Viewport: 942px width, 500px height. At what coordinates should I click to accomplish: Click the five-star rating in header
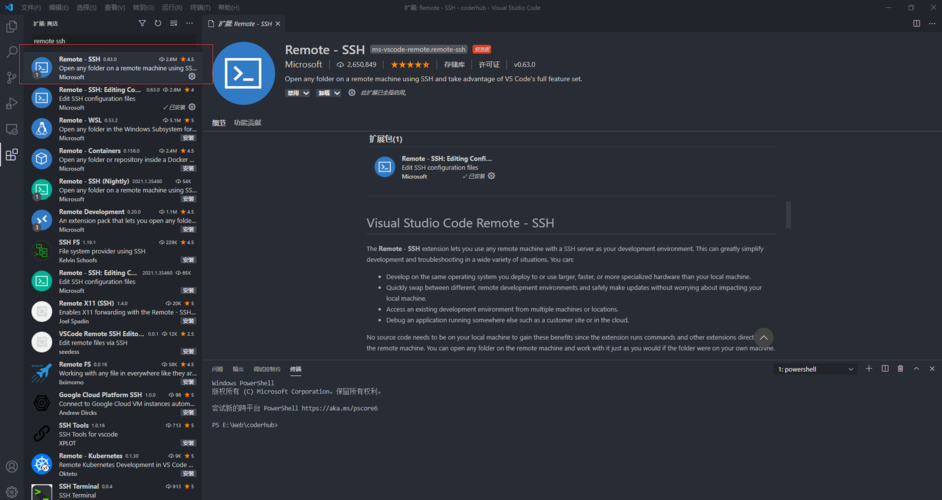coord(410,64)
